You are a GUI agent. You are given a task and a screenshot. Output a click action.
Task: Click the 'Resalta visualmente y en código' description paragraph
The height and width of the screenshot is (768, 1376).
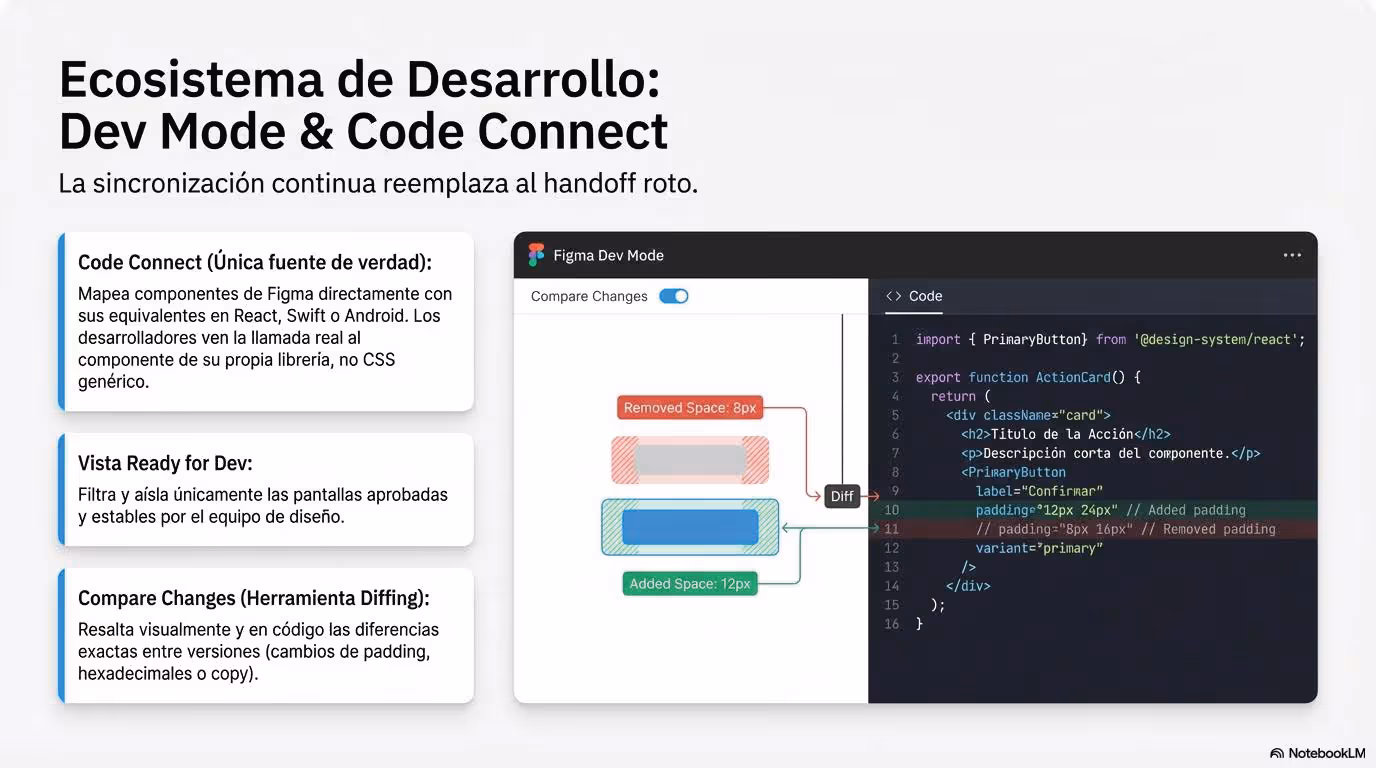pyautogui.click(x=258, y=652)
